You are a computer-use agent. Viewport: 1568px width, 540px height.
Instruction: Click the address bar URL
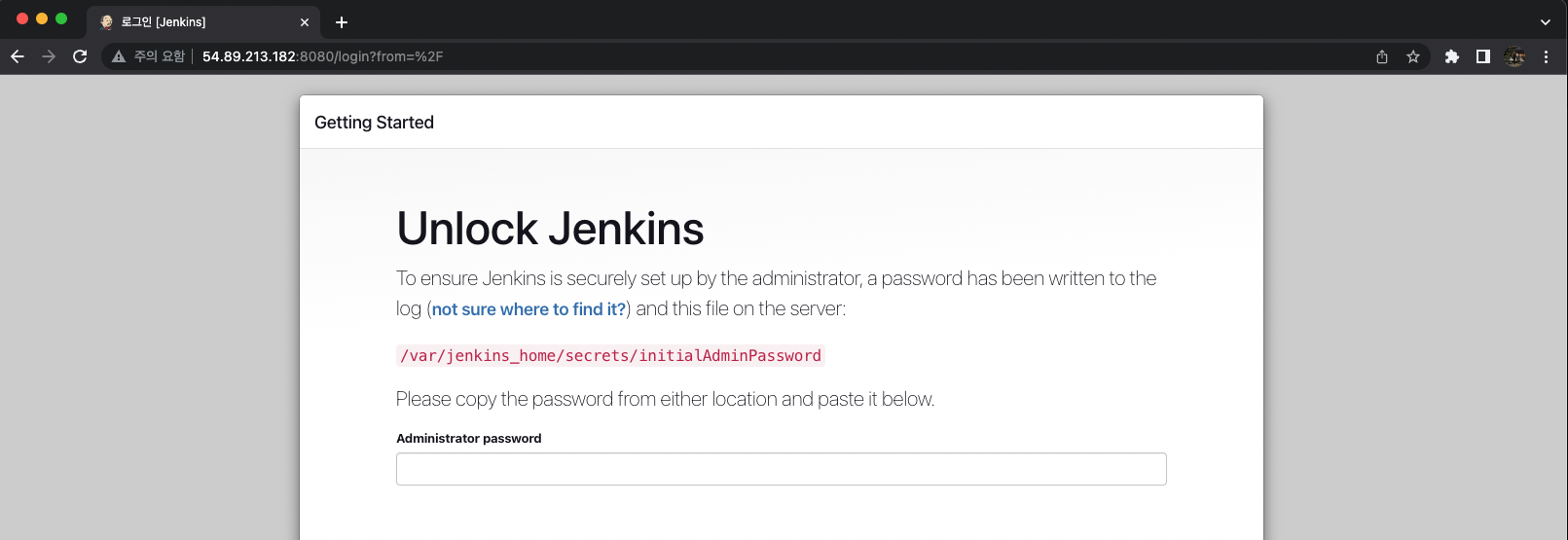(322, 56)
